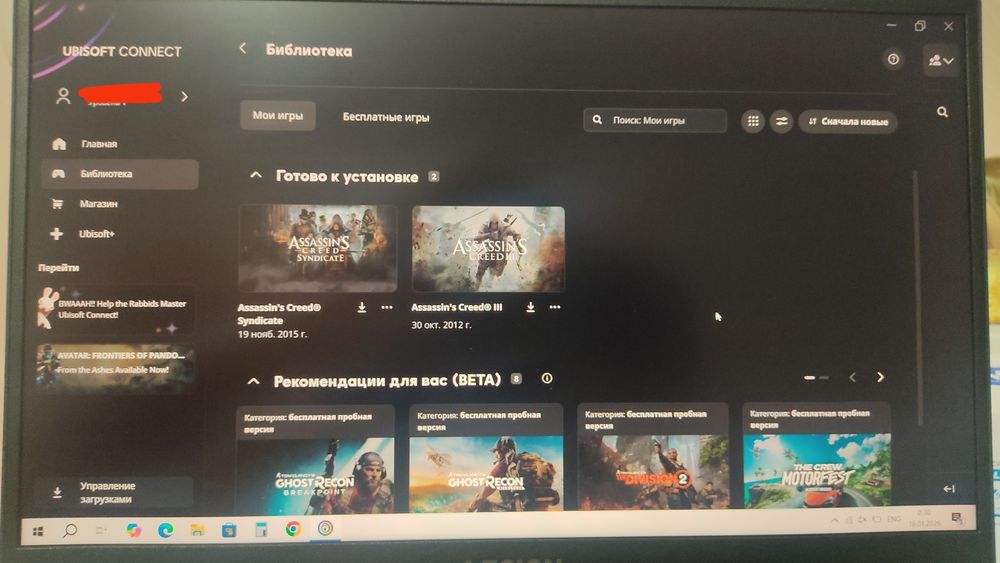Open Библиотека in the sidebar

[x=120, y=173]
